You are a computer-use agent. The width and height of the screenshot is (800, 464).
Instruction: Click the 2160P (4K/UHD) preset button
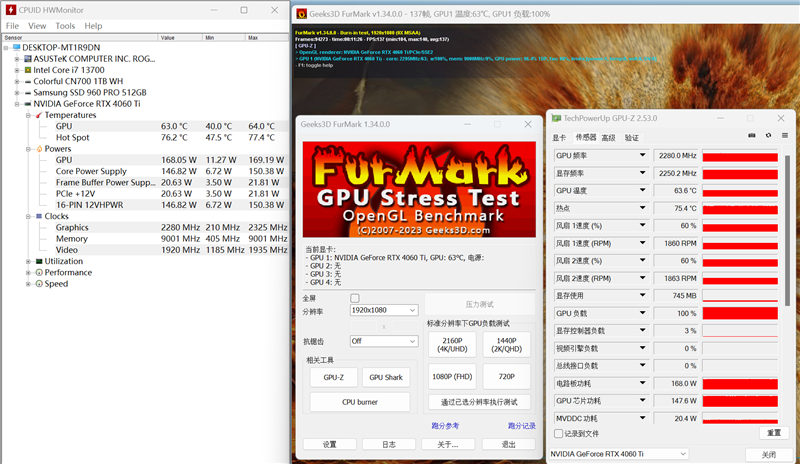(452, 345)
